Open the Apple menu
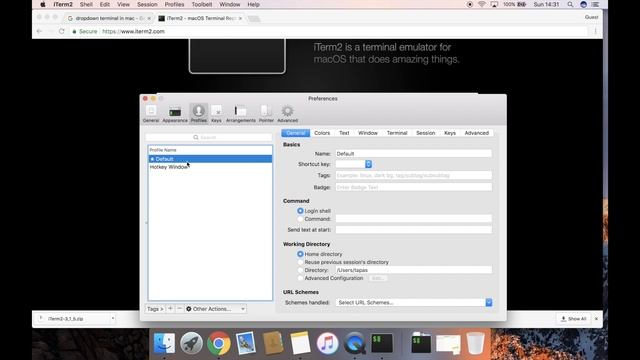 [43, 4]
